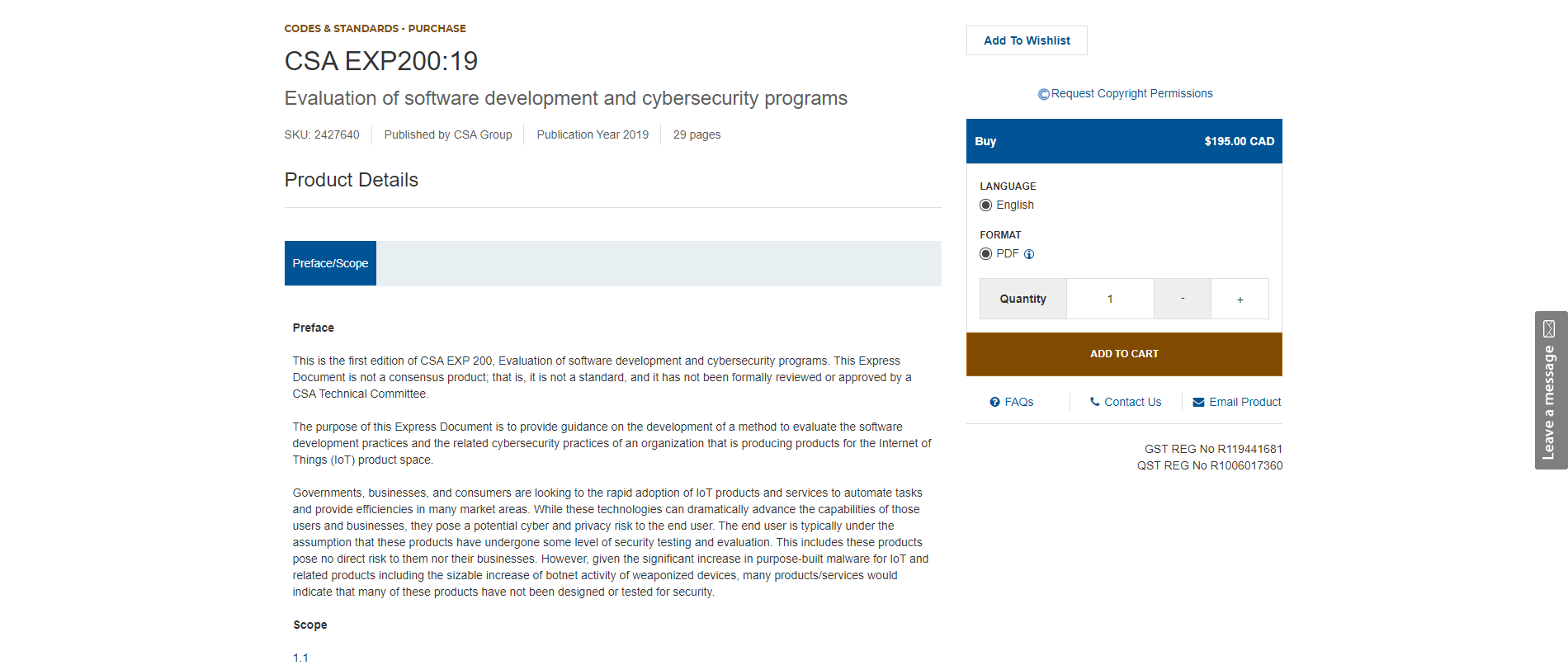Click the PDF format info icon
This screenshot has width=1568, height=670.
[x=1029, y=254]
